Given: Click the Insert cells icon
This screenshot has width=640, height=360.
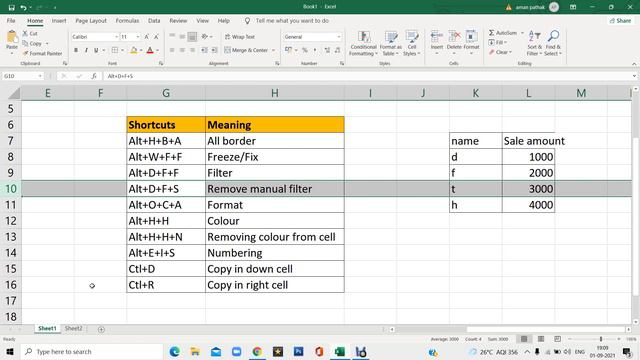Looking at the screenshot, I should click(436, 37).
